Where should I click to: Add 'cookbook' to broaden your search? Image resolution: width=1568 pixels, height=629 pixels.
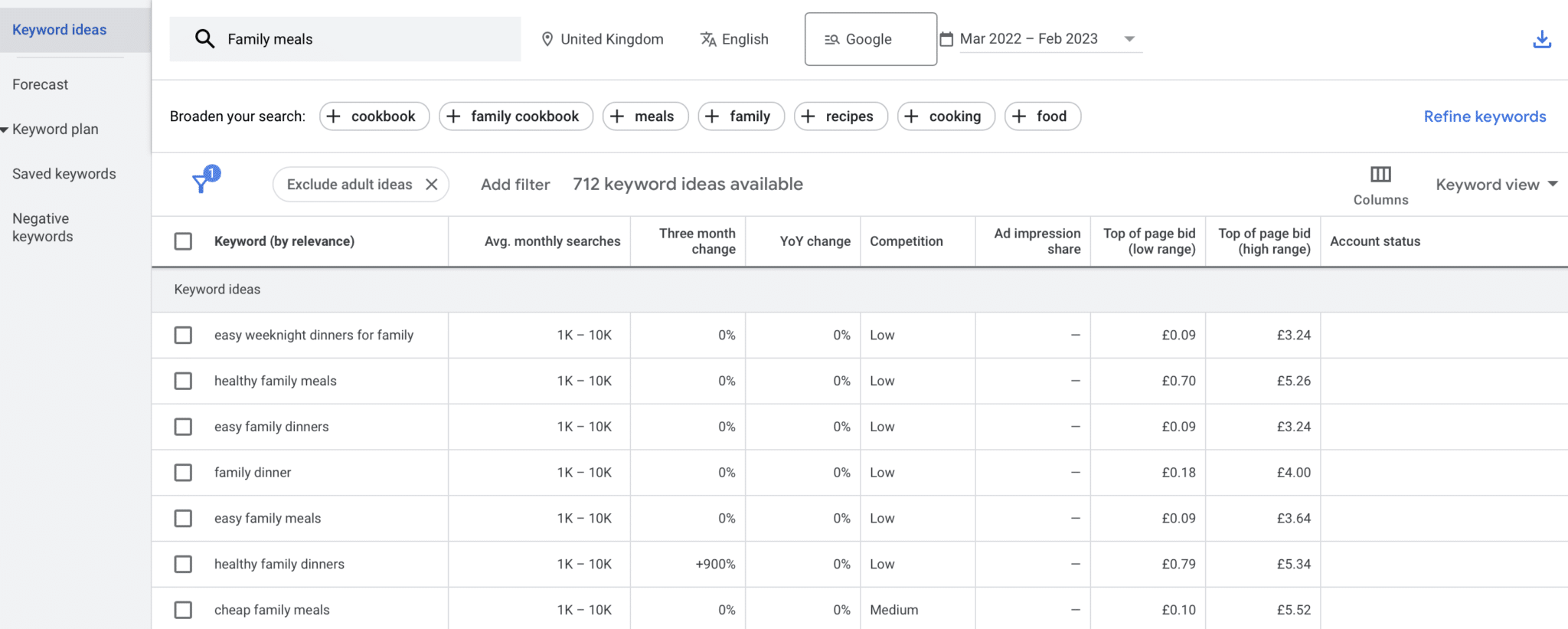(374, 116)
